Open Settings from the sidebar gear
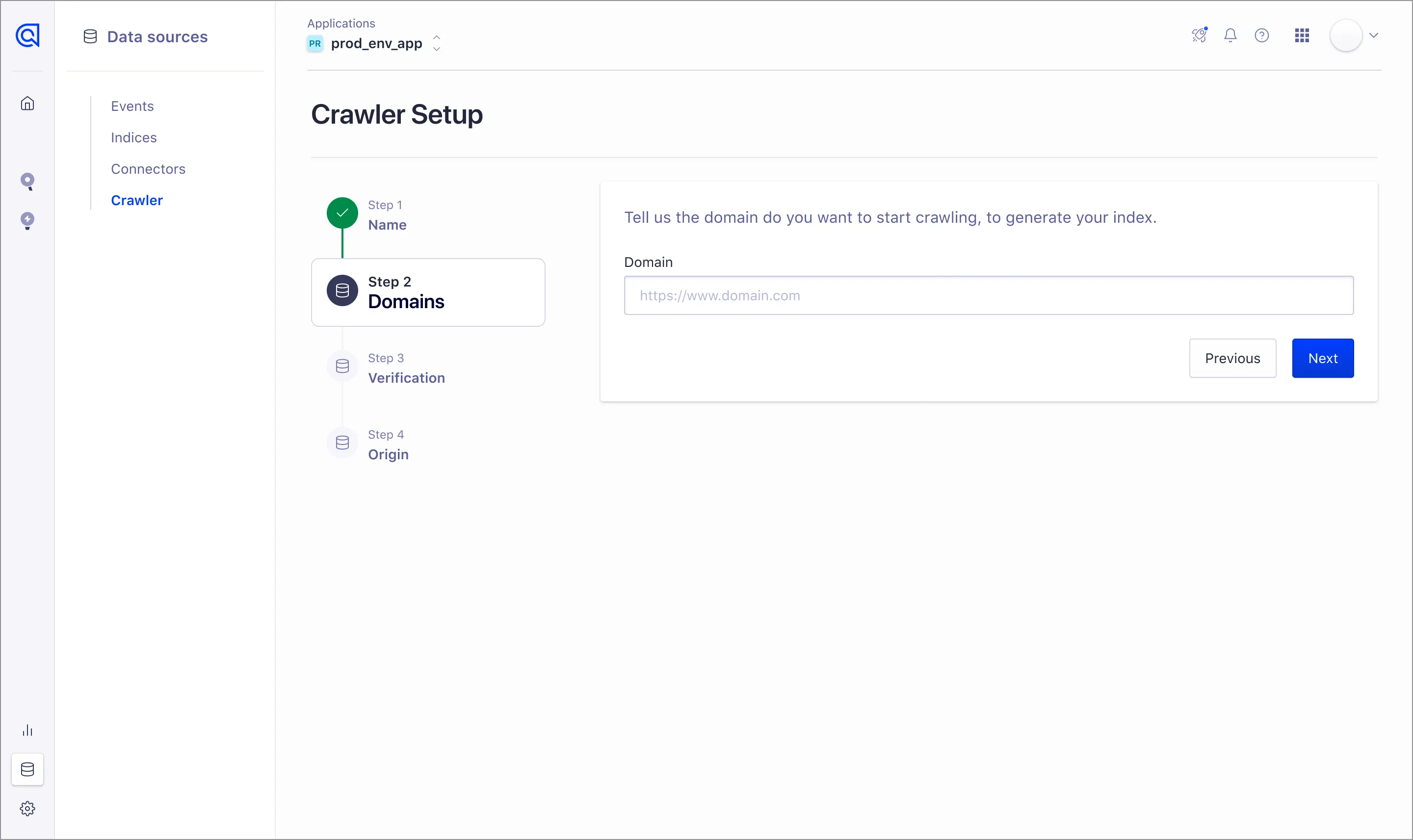This screenshot has width=1413, height=840. 26,808
